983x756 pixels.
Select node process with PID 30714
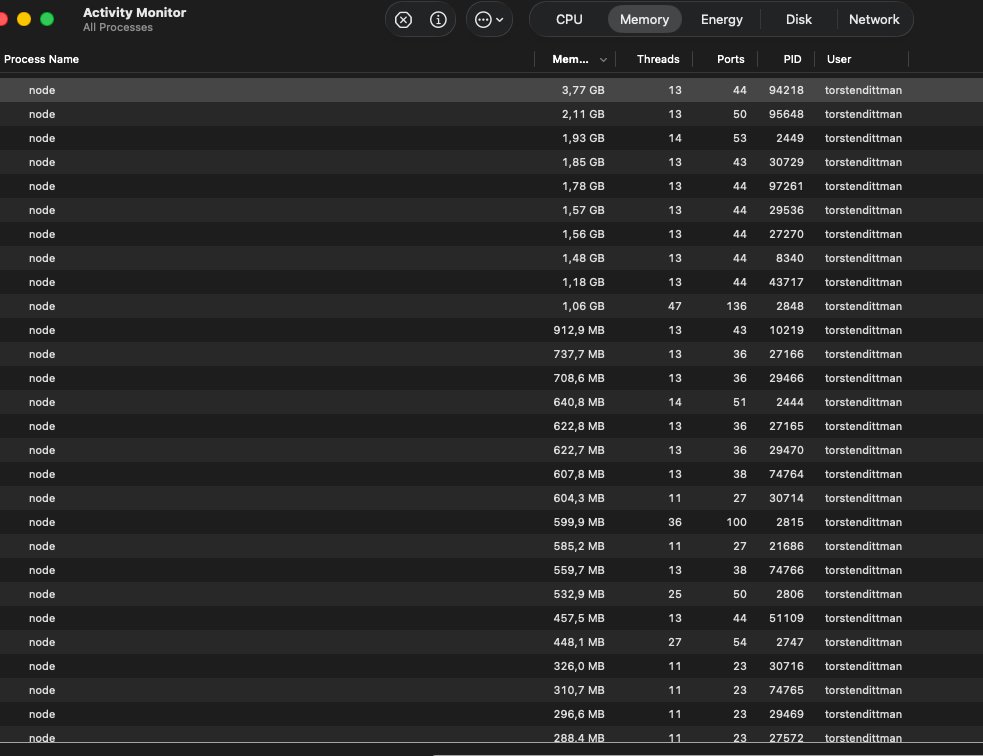click(492, 498)
